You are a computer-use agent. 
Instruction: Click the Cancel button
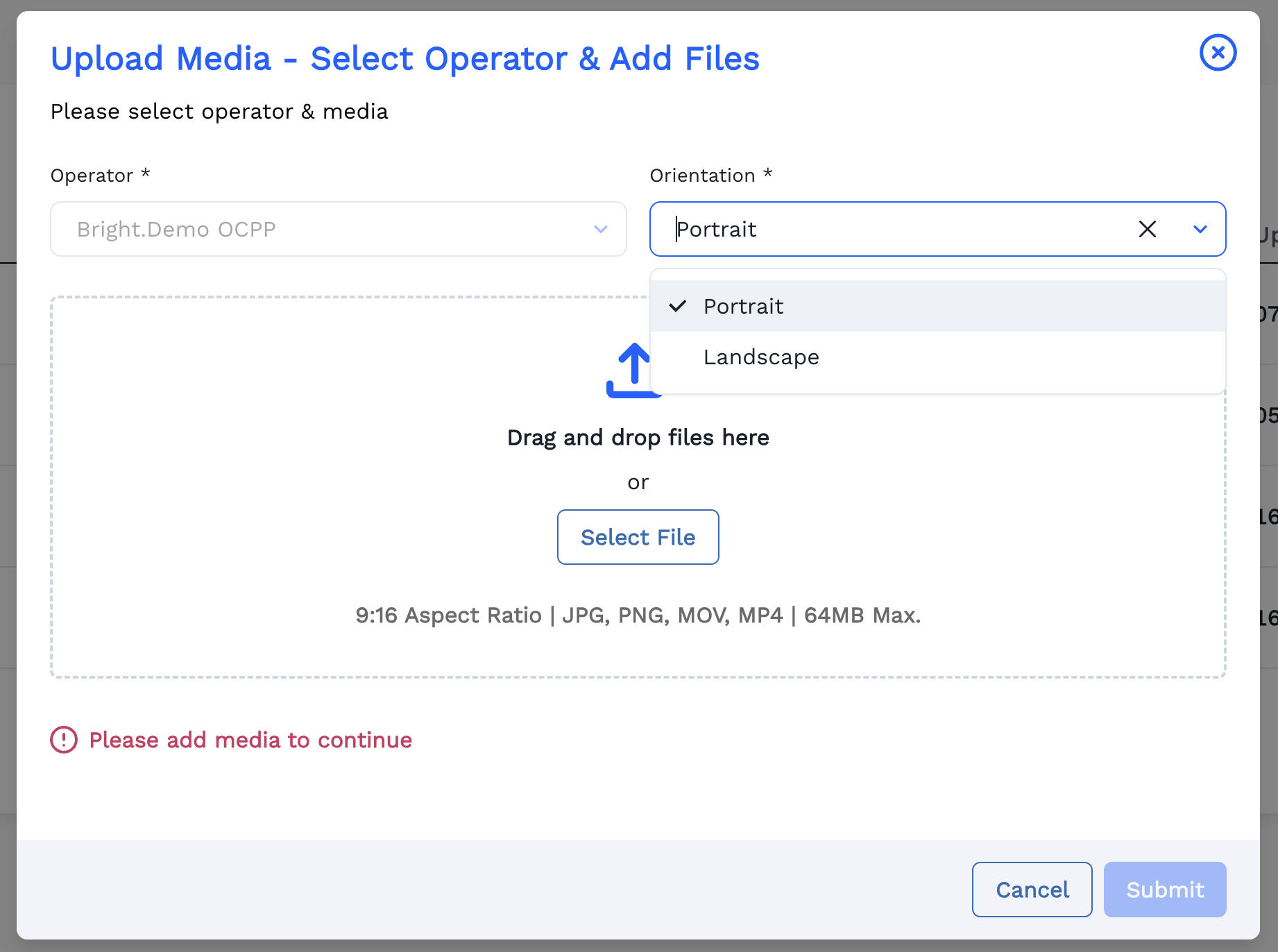[x=1032, y=890]
